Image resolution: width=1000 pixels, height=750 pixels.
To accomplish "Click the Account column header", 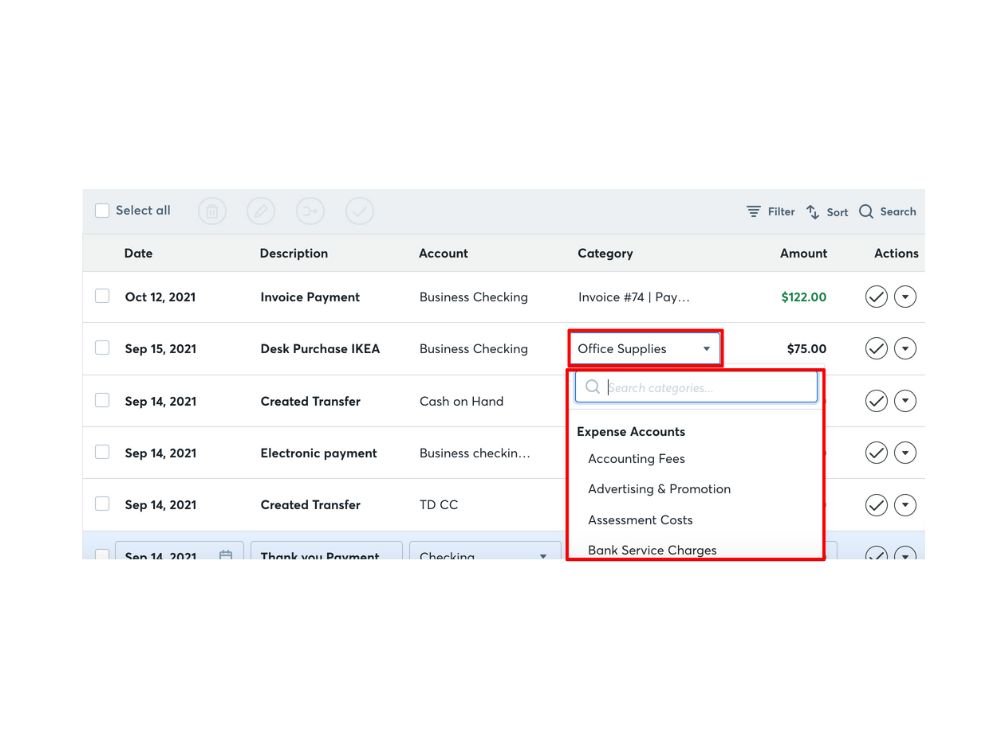I will (443, 253).
